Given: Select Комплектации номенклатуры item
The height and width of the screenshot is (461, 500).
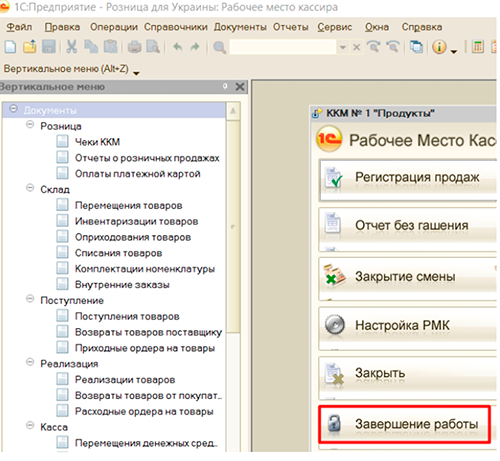Looking at the screenshot, I should [x=145, y=269].
